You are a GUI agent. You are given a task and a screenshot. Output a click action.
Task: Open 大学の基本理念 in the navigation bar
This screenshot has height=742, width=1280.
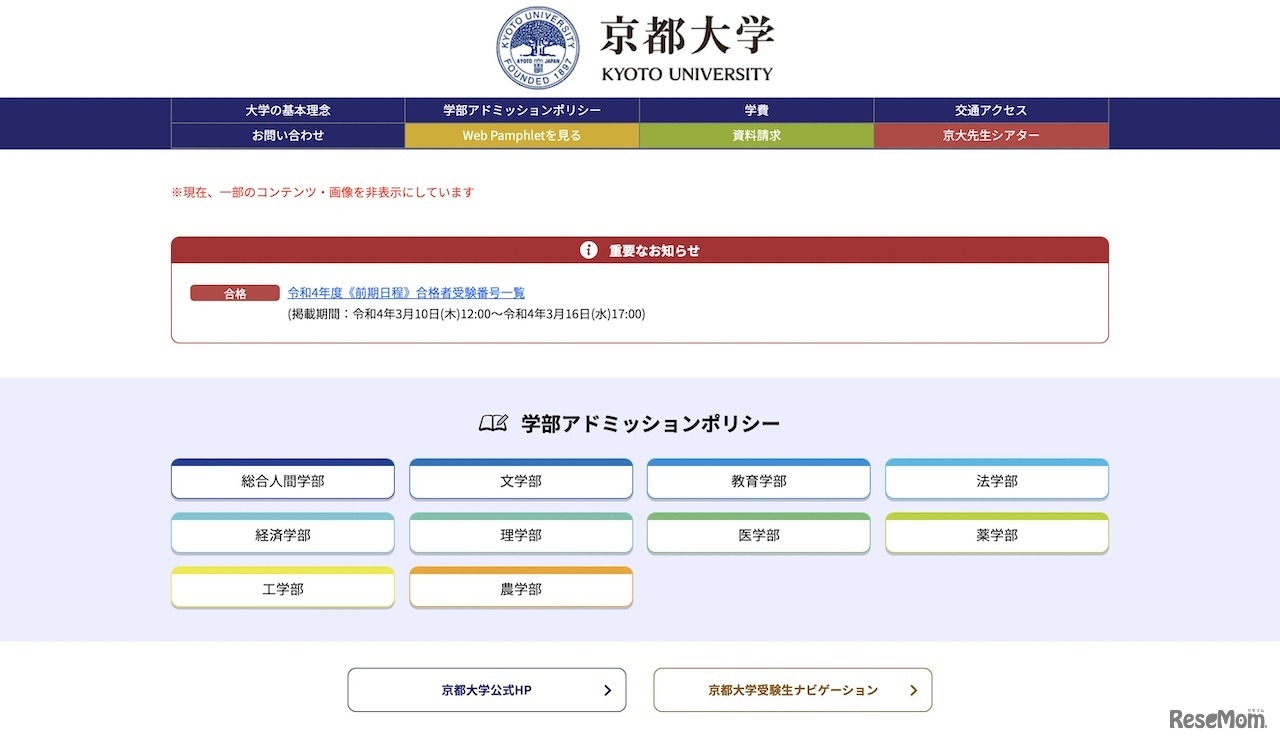pos(288,110)
